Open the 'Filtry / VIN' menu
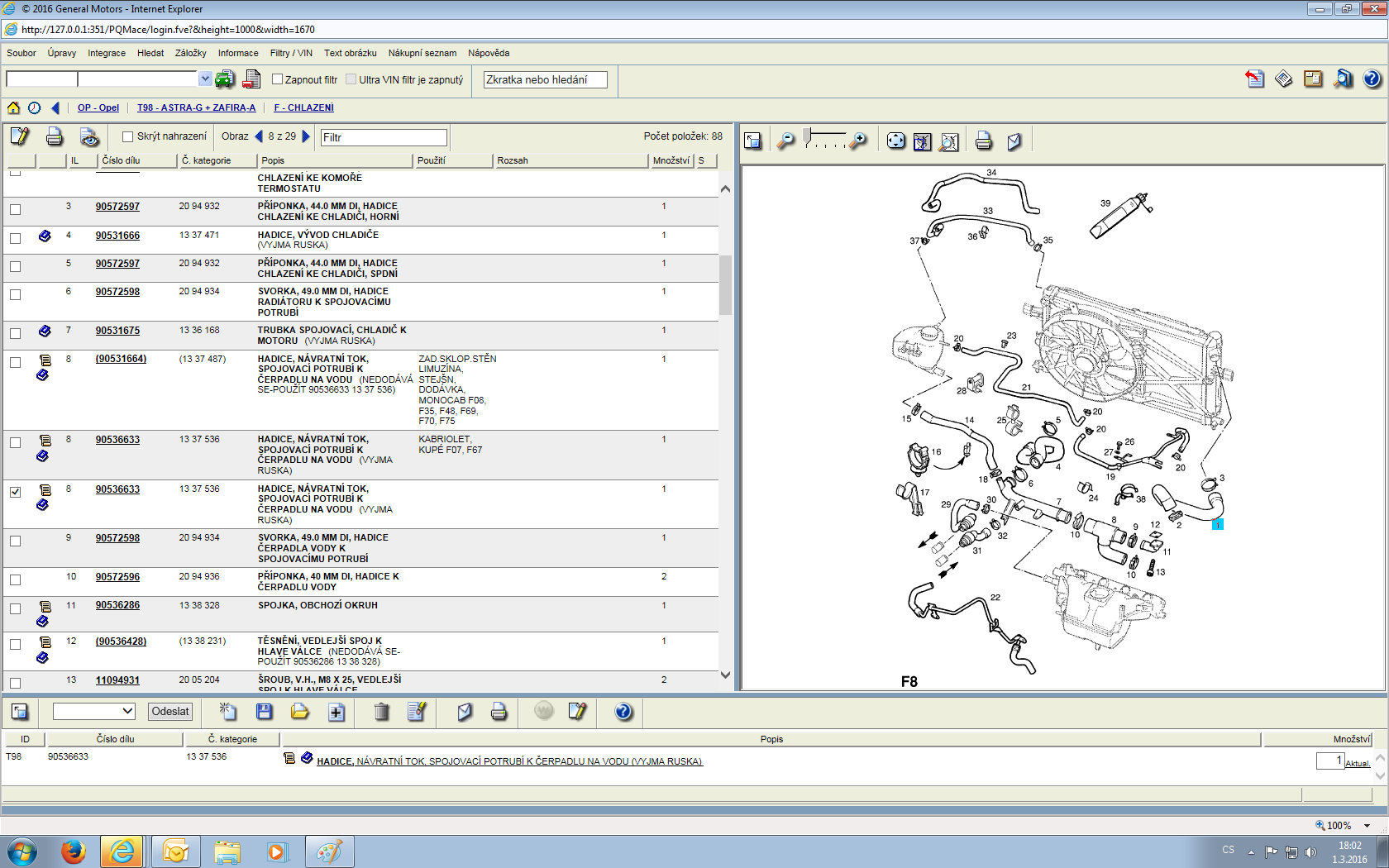1389x868 pixels. pos(290,53)
